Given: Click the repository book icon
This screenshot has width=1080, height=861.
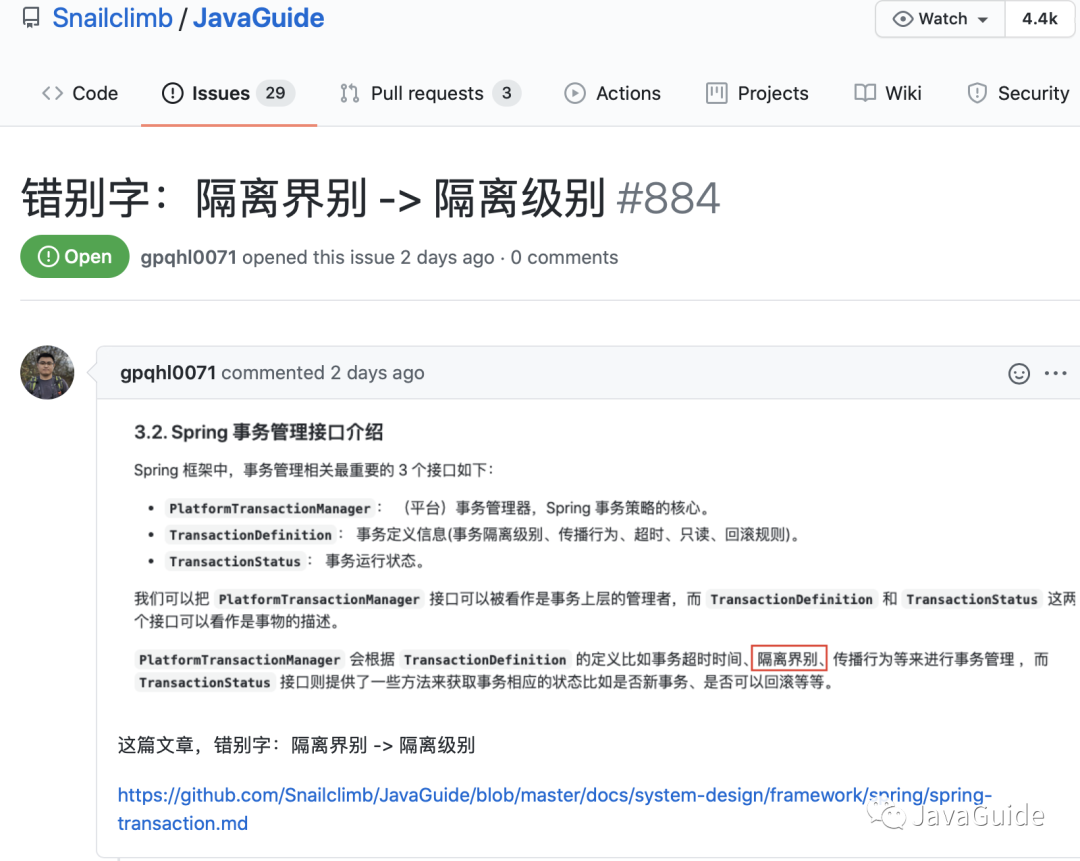Looking at the screenshot, I should [x=31, y=18].
